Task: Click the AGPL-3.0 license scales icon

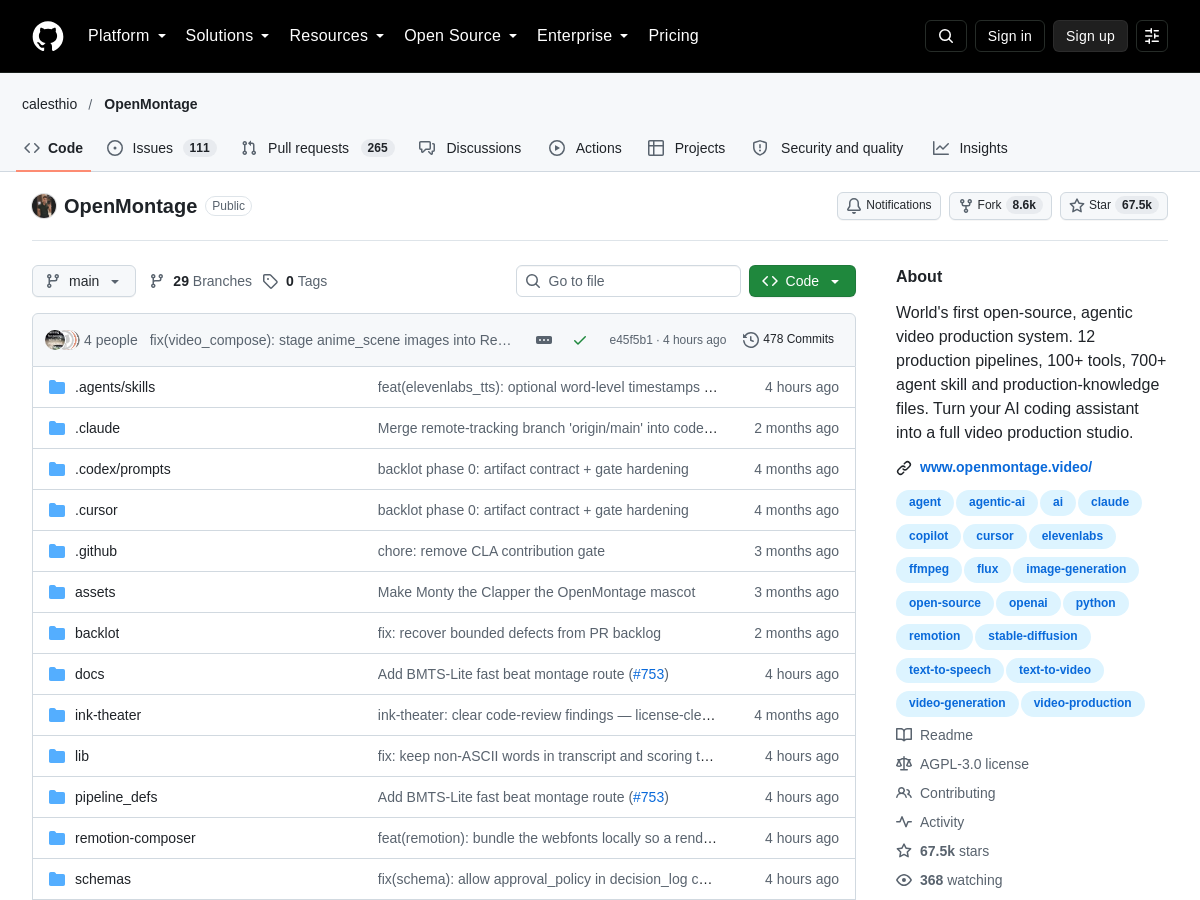Action: (x=904, y=764)
